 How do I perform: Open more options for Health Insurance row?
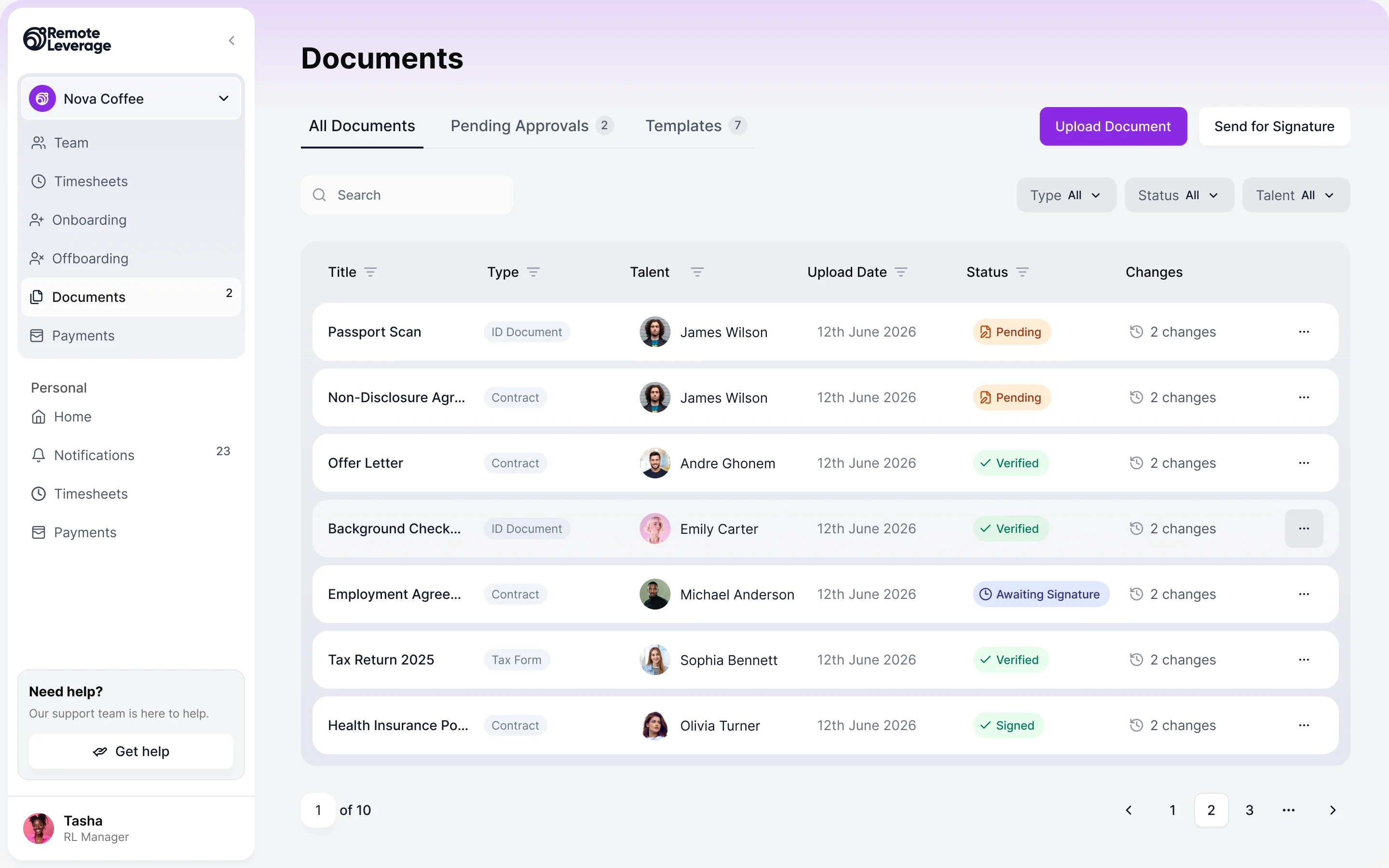click(1304, 725)
